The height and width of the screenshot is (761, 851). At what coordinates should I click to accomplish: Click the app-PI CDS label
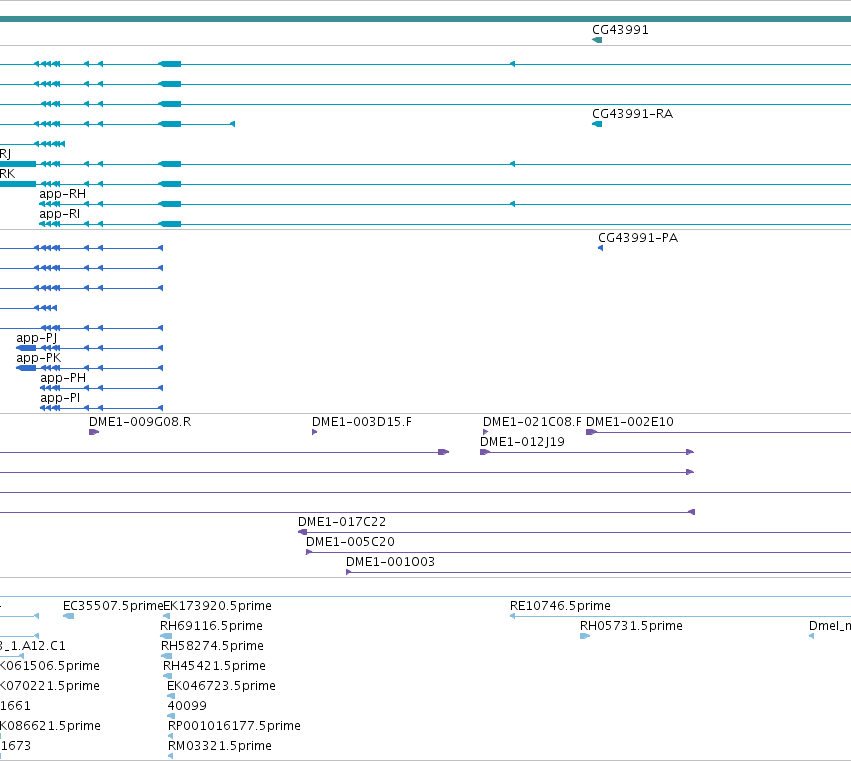click(x=60, y=398)
